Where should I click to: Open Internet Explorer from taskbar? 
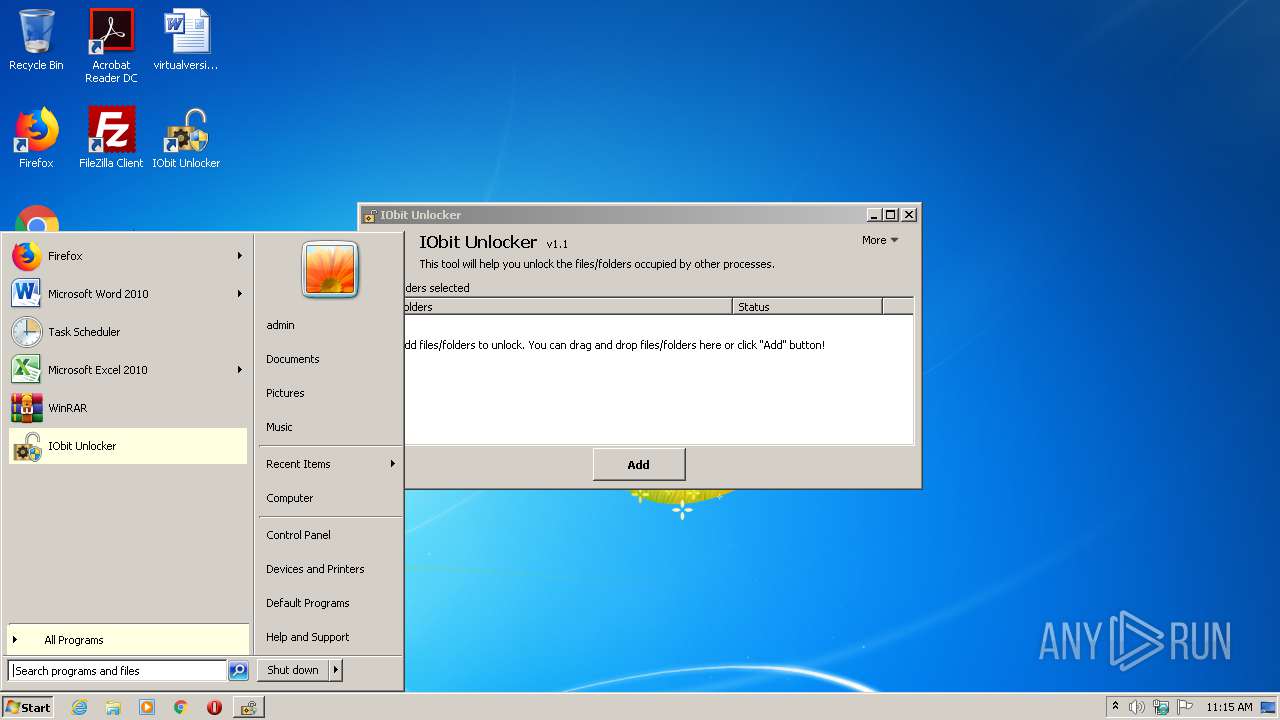(x=79, y=707)
